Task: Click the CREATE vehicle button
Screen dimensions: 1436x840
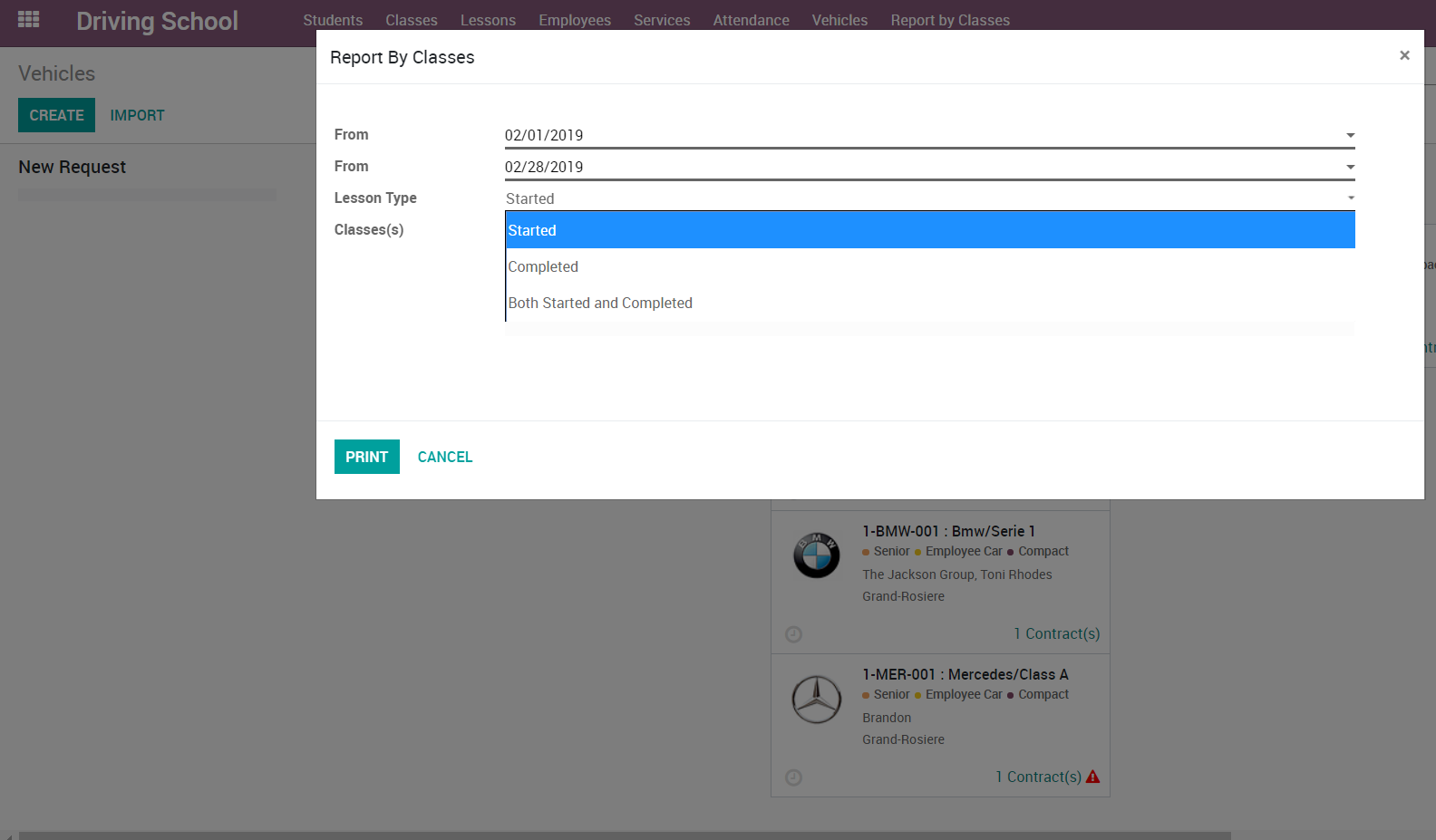Action: coord(56,115)
